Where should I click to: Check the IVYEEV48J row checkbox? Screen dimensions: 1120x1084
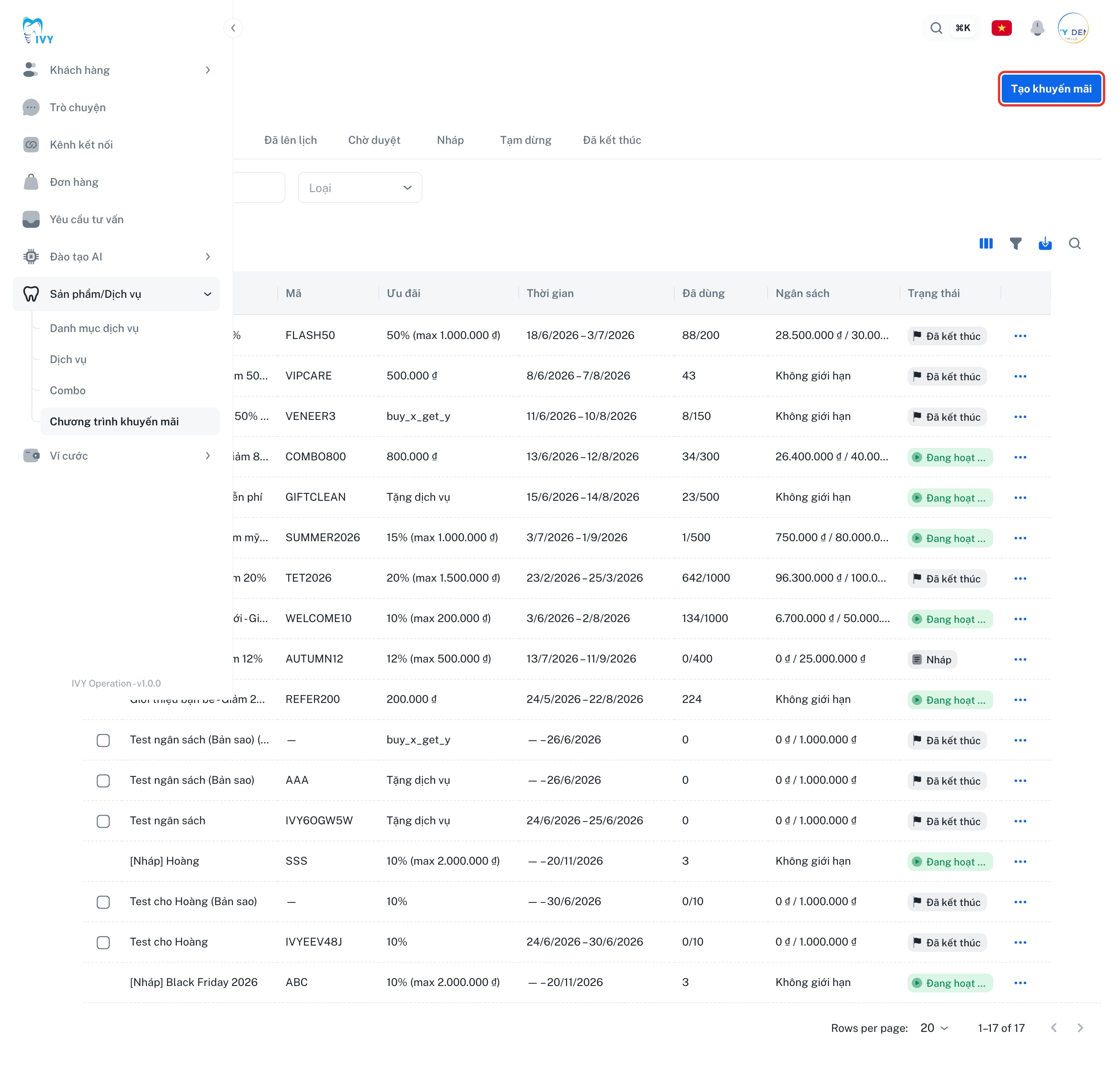pyautogui.click(x=103, y=942)
